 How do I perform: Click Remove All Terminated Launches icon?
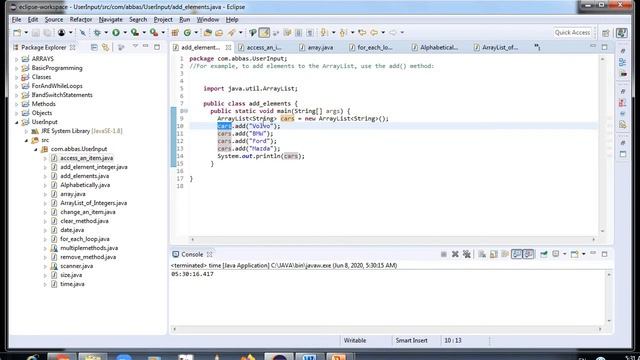pyautogui.click(x=467, y=254)
